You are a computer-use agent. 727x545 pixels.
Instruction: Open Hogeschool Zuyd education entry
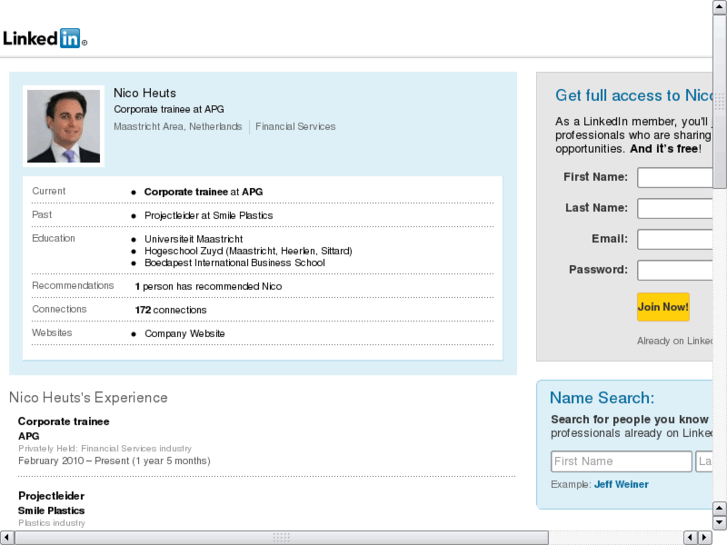(x=248, y=251)
